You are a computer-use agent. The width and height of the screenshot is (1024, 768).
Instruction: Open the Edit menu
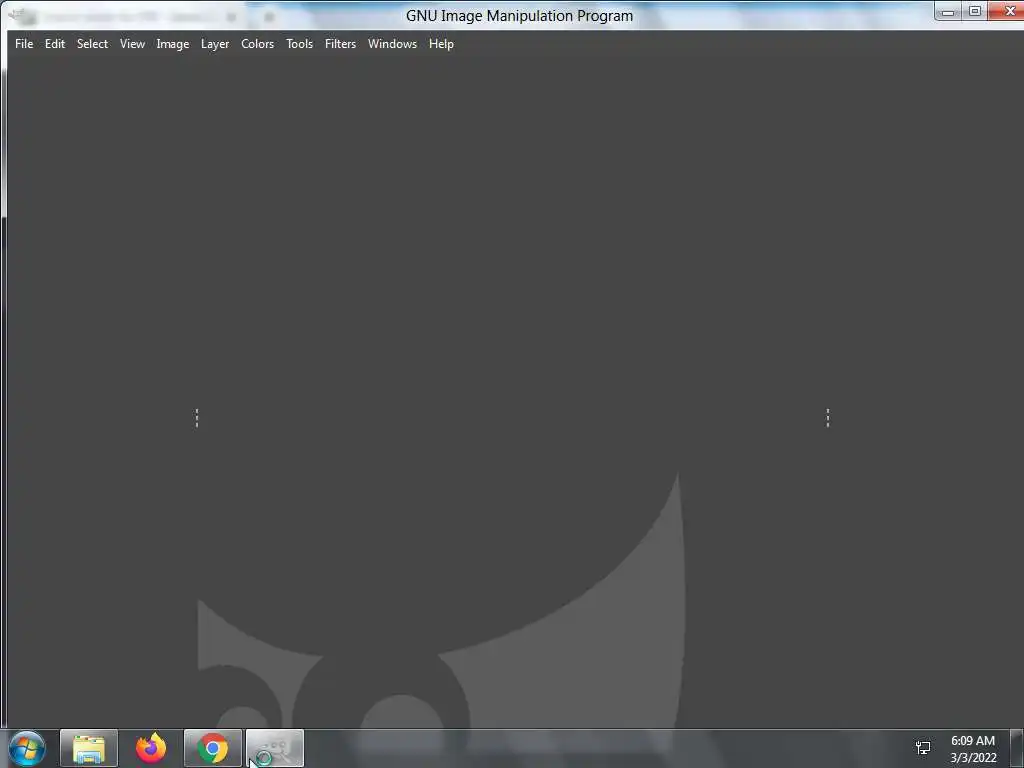click(55, 44)
